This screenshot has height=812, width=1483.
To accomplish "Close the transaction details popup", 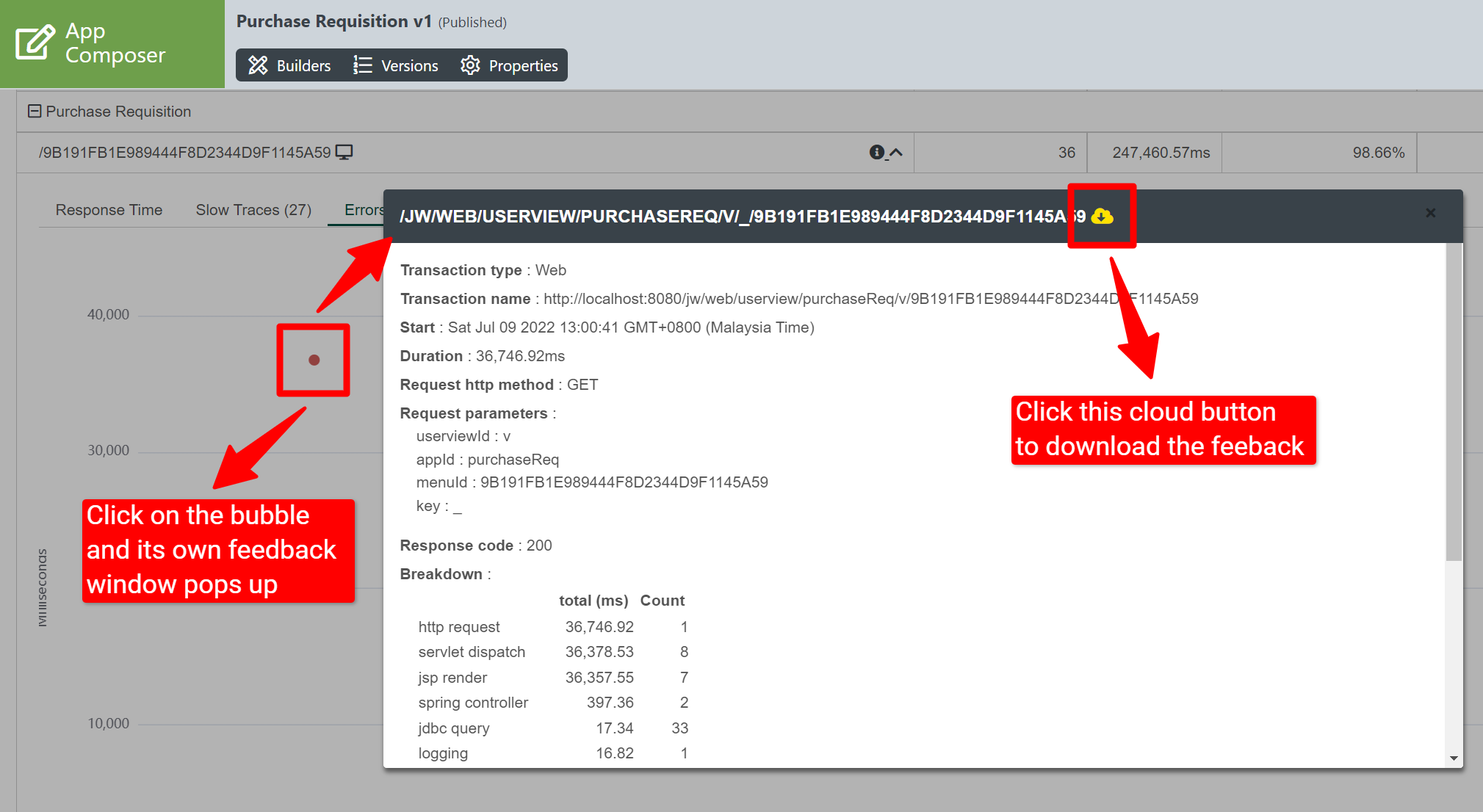I will [x=1430, y=213].
